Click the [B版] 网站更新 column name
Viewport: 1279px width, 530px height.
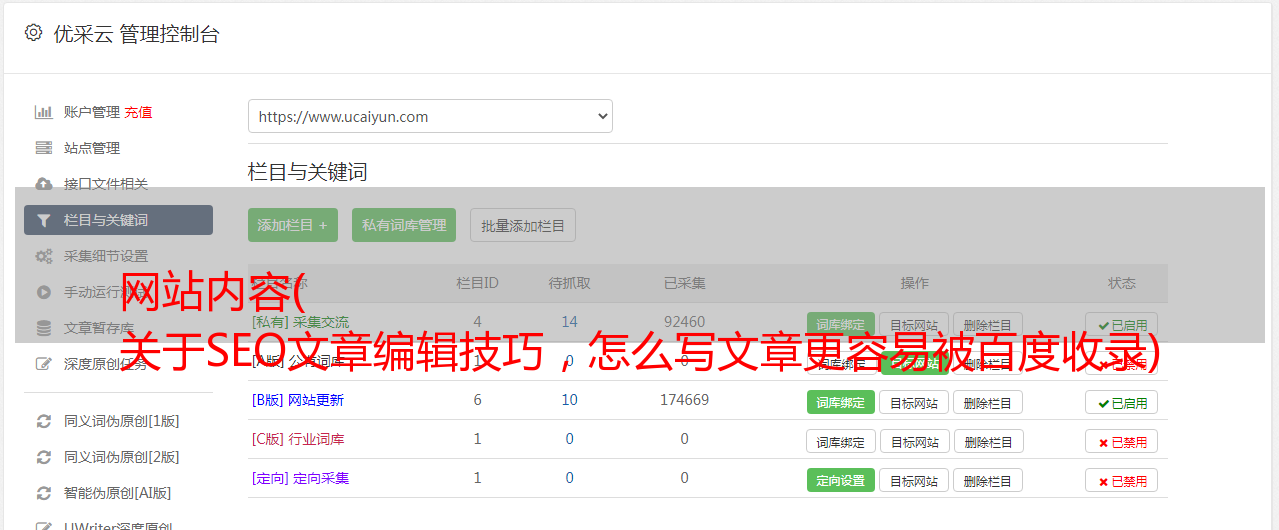tap(298, 400)
